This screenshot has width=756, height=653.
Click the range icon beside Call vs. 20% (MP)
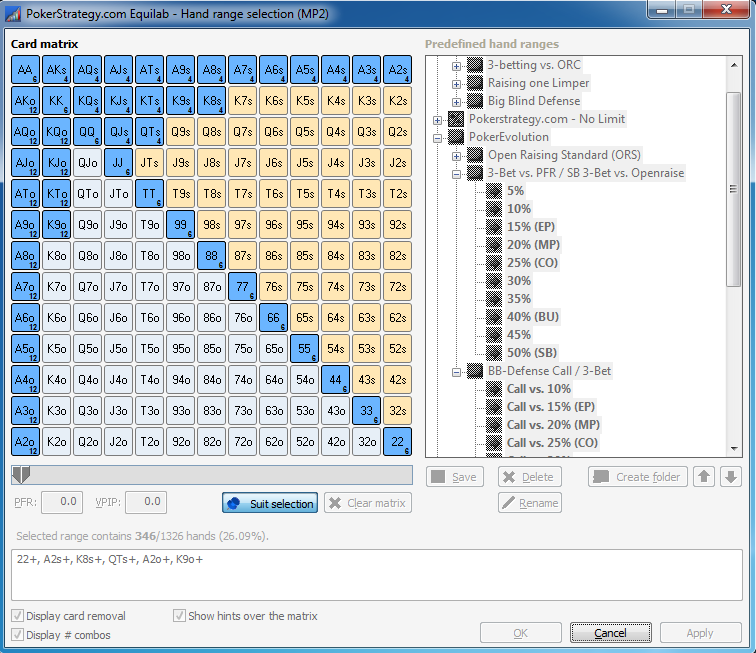click(494, 425)
